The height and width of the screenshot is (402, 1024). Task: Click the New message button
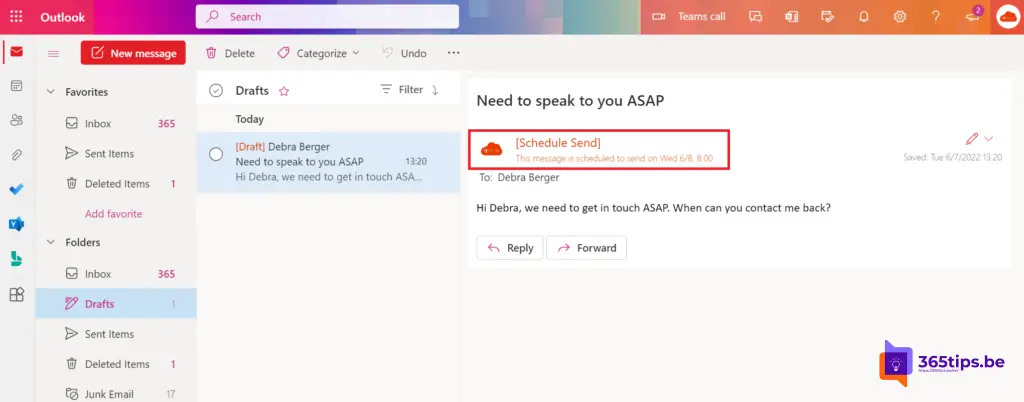tap(133, 53)
